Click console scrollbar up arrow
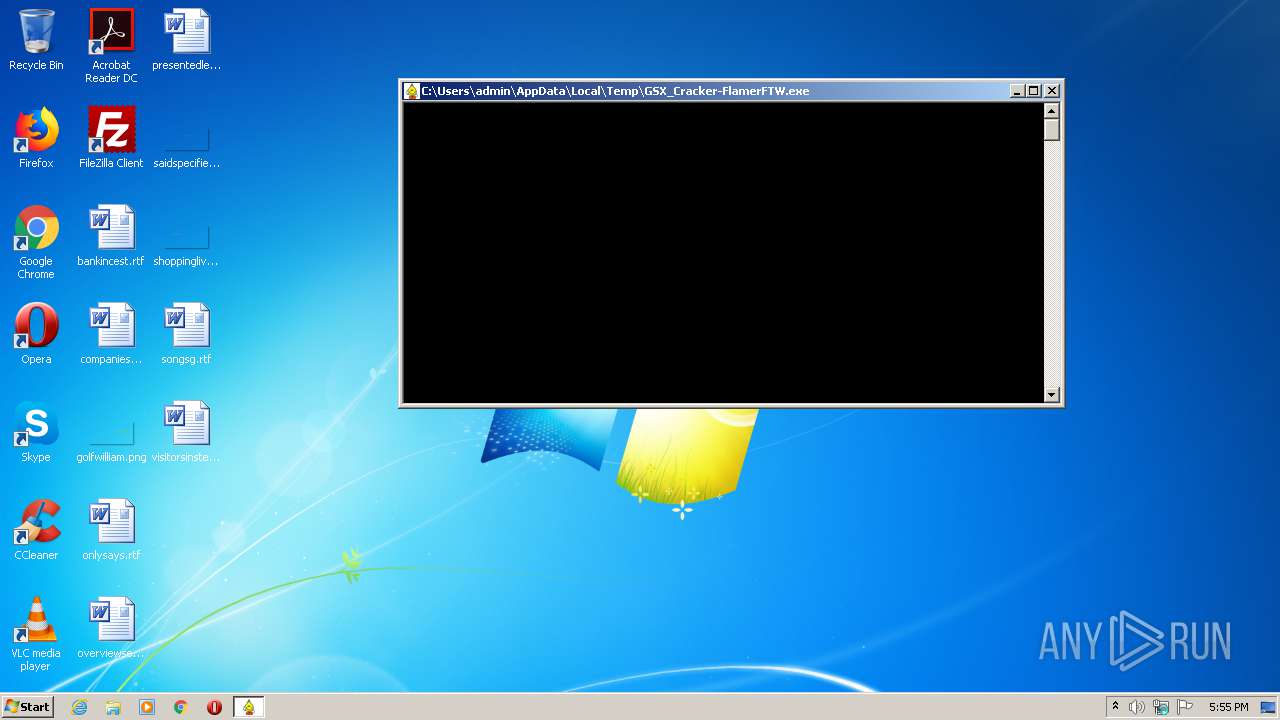This screenshot has height=720, width=1280. coord(1052,111)
